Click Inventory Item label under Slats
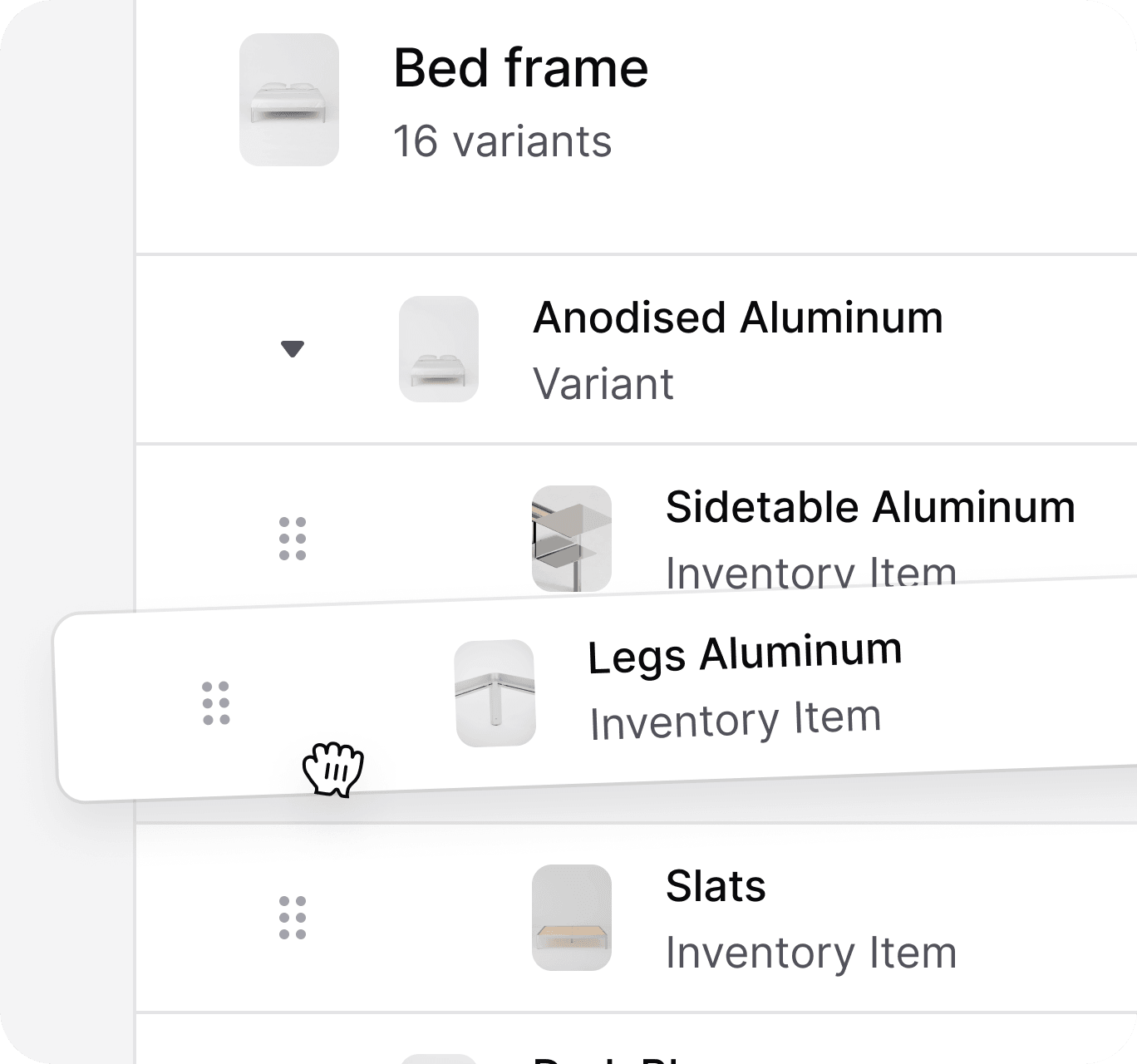 (811, 953)
